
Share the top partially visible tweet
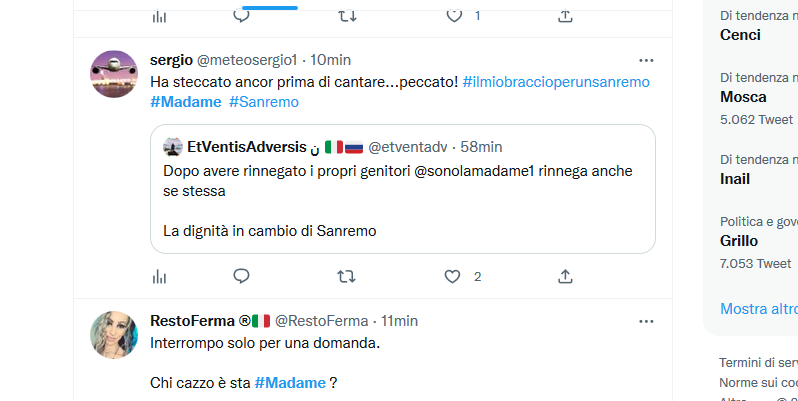[x=564, y=15]
